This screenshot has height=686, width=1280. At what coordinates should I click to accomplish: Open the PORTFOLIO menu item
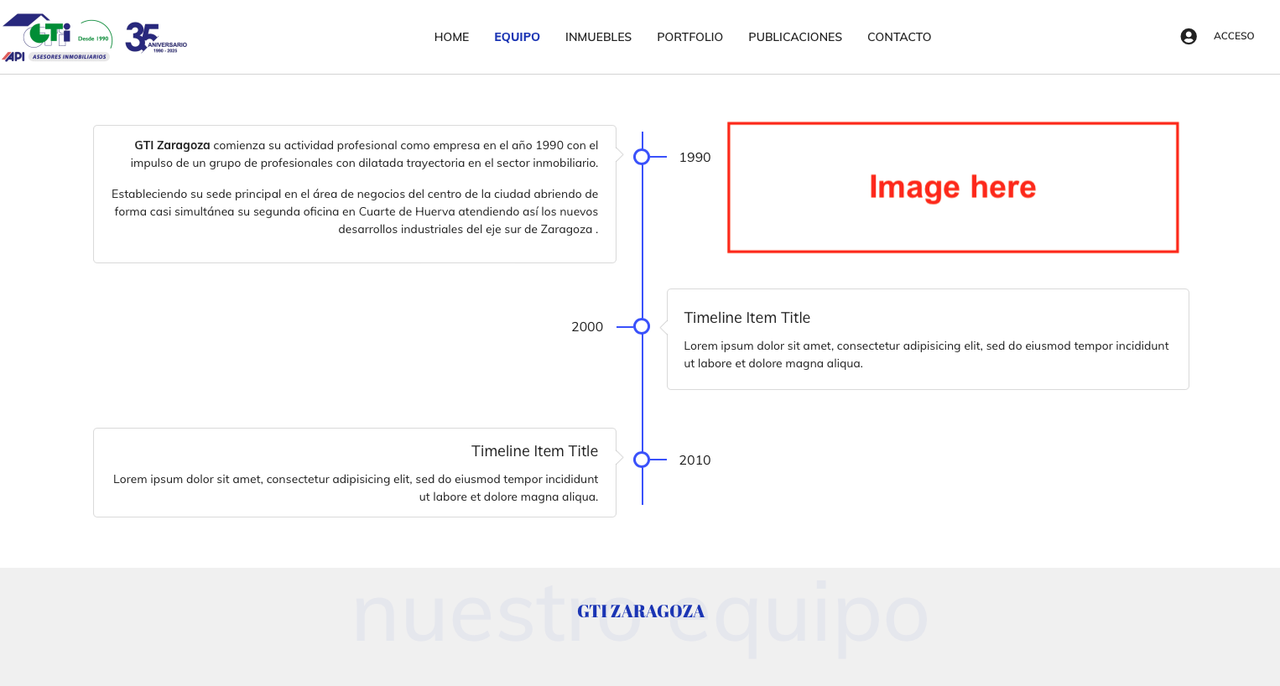pos(690,37)
